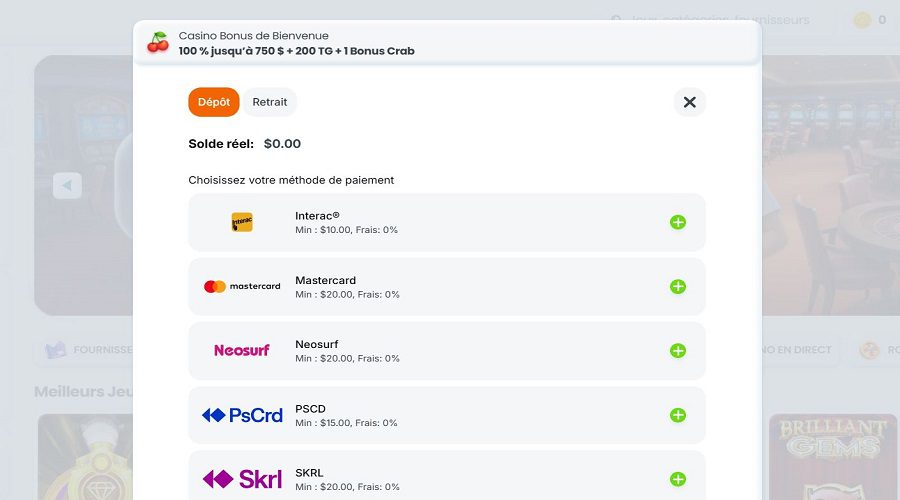900x500 pixels.
Task: Expand the SKRL payment method plus icon
Action: pos(678,479)
